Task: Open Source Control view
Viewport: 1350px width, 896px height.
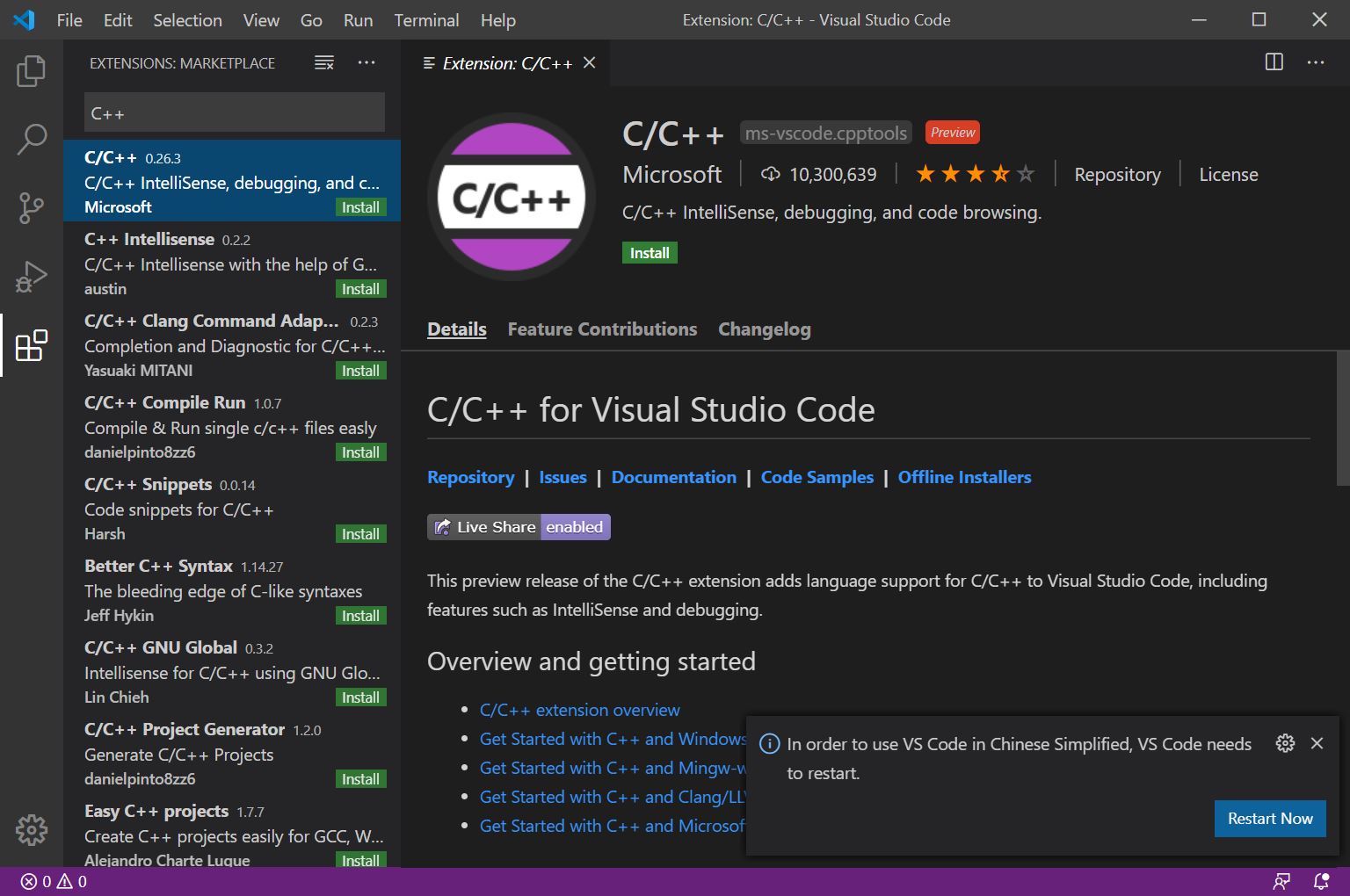Action: pyautogui.click(x=31, y=208)
